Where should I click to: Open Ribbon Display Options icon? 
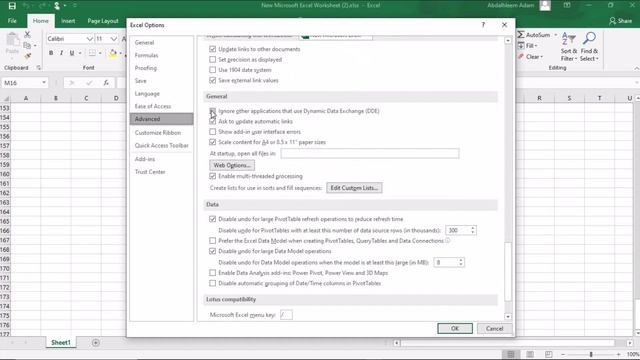click(567, 5)
